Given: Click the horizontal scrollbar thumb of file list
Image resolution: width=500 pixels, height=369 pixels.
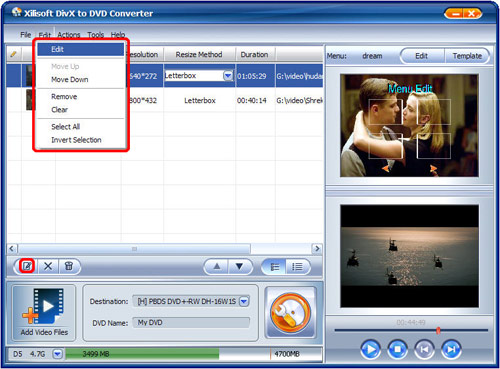Looking at the screenshot, I should pos(134,249).
